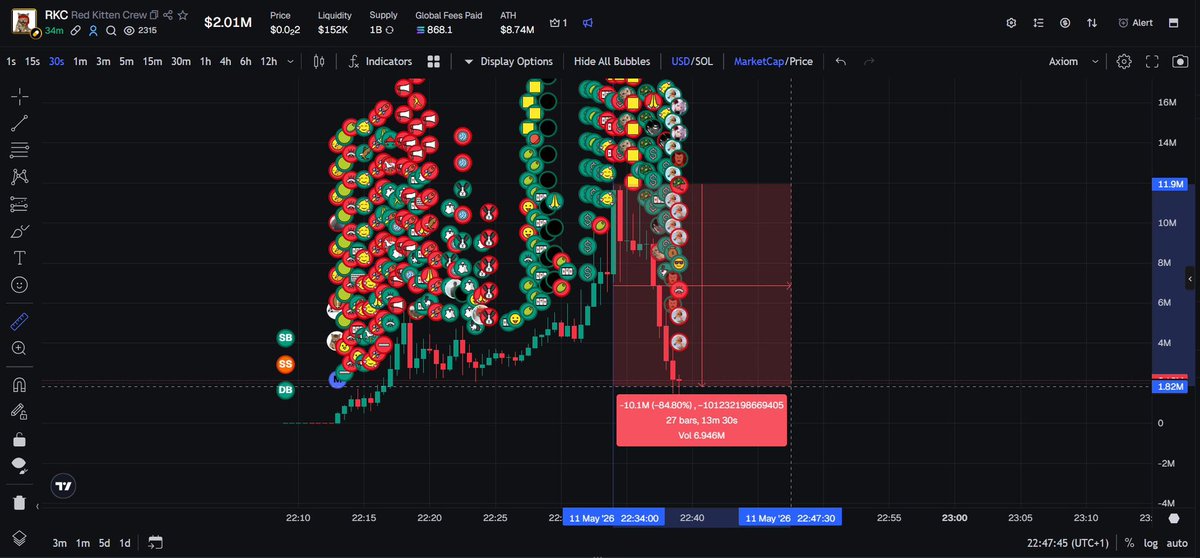Open the forecasting and measurement tools
The image size is (1200, 558).
19,204
